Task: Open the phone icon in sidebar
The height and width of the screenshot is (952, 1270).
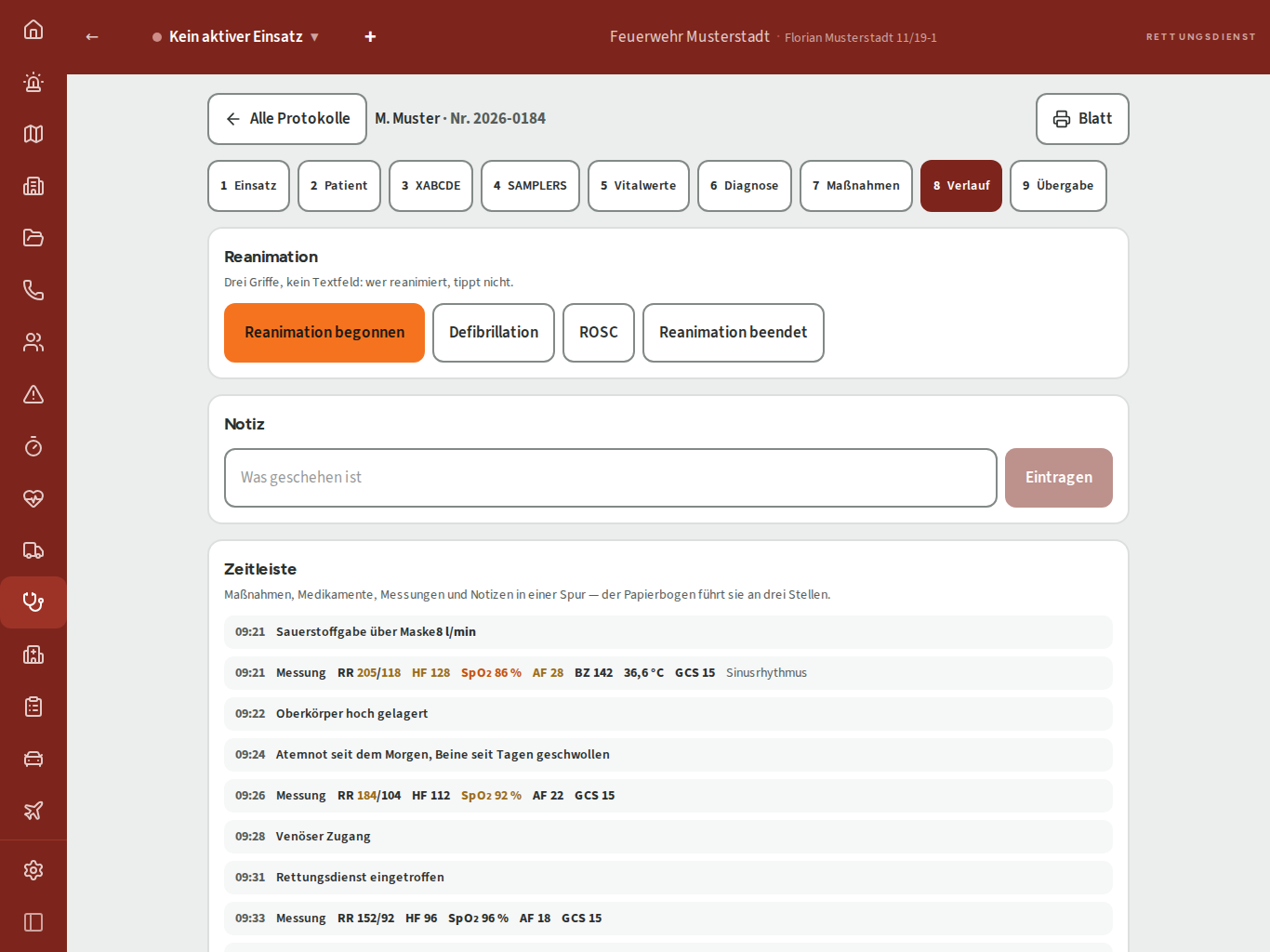Action: (x=33, y=290)
